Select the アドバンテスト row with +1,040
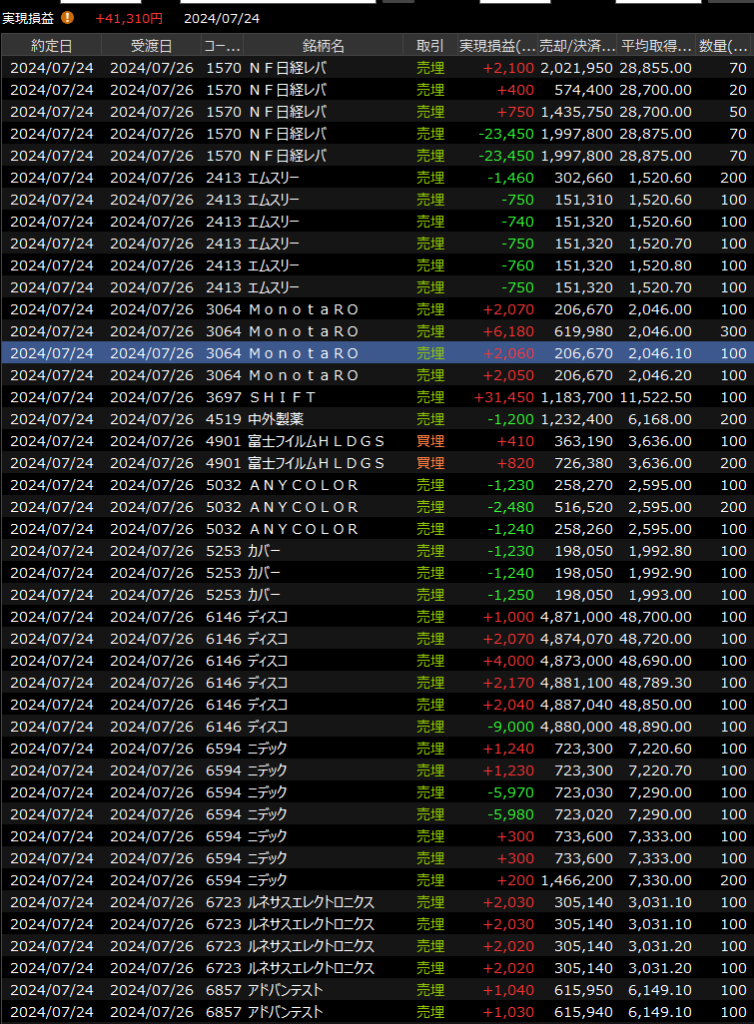The width and height of the screenshot is (754, 1024). 377,991
